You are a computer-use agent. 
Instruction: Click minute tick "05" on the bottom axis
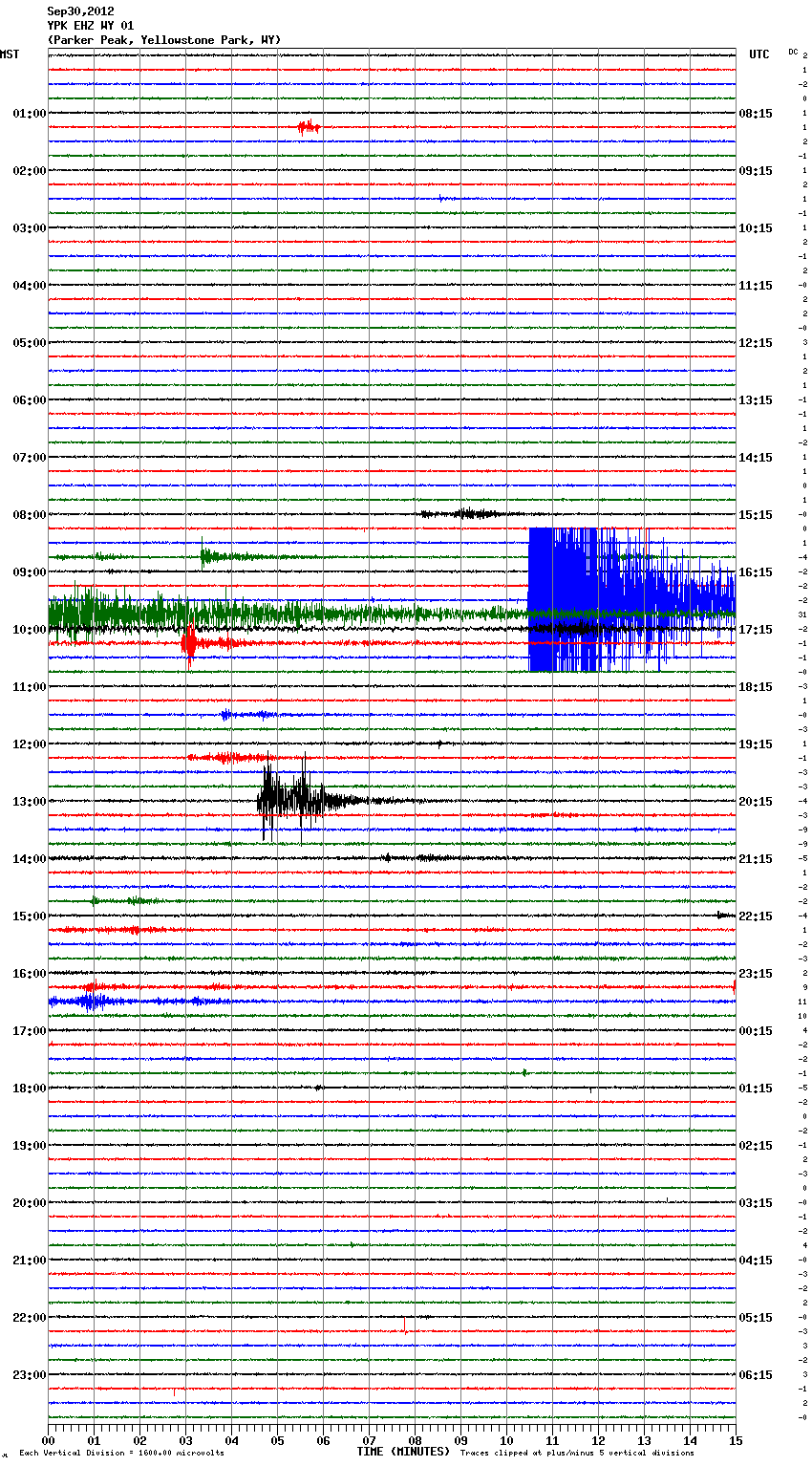[277, 1440]
